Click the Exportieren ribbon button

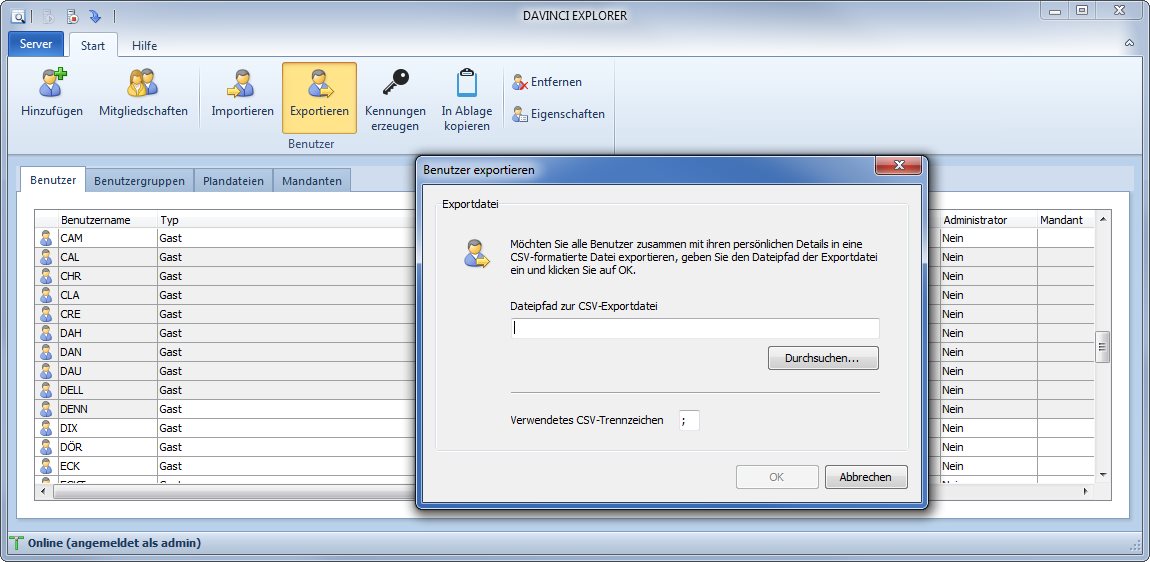coord(319,97)
